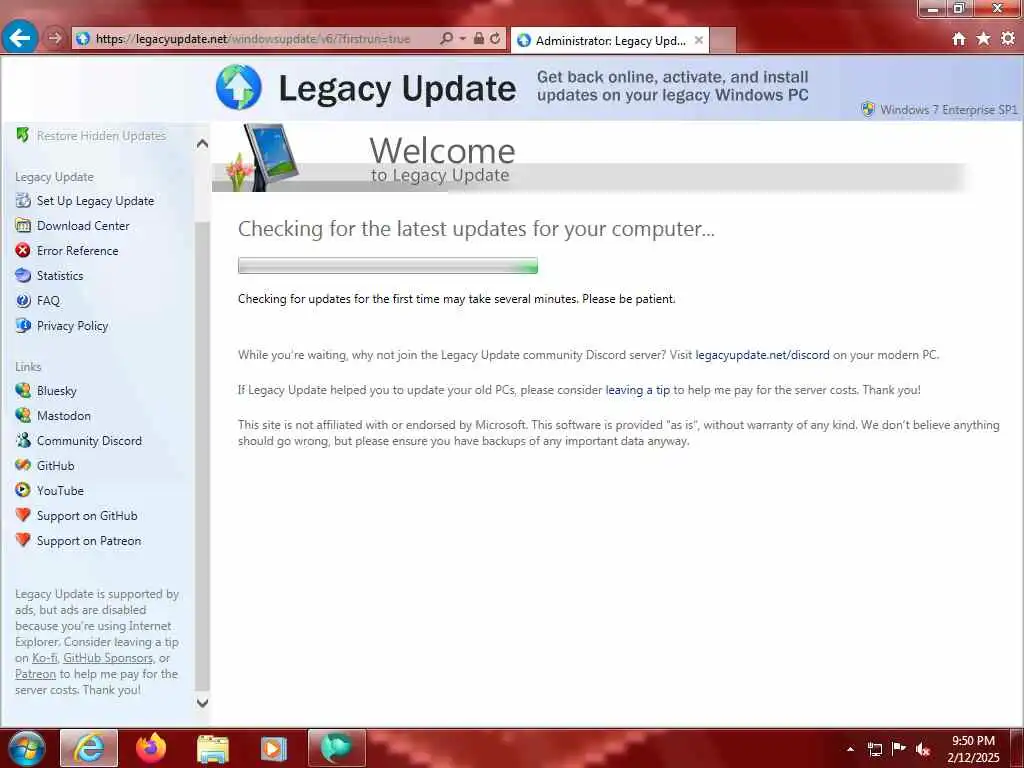Open the legacyupdate.net/discord link
The height and width of the screenshot is (768, 1024).
[762, 355]
